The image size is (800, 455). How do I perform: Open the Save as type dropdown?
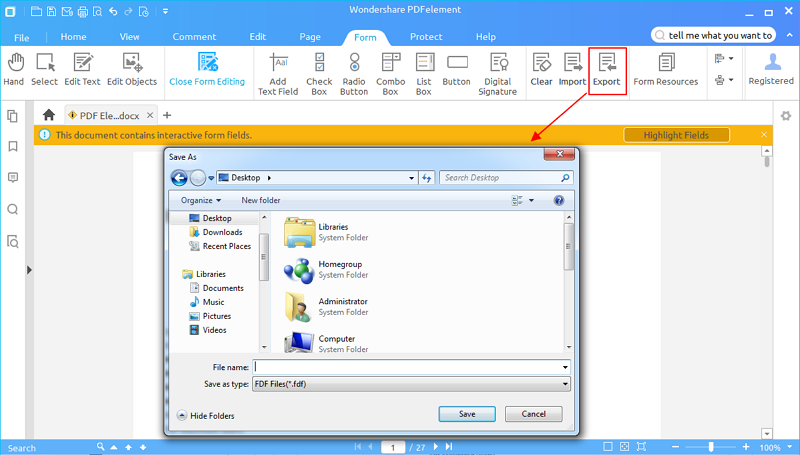565,384
